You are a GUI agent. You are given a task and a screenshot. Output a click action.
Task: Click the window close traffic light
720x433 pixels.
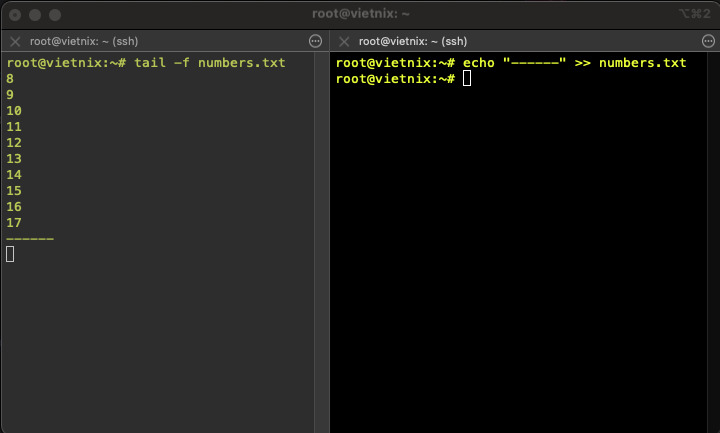click(15, 15)
